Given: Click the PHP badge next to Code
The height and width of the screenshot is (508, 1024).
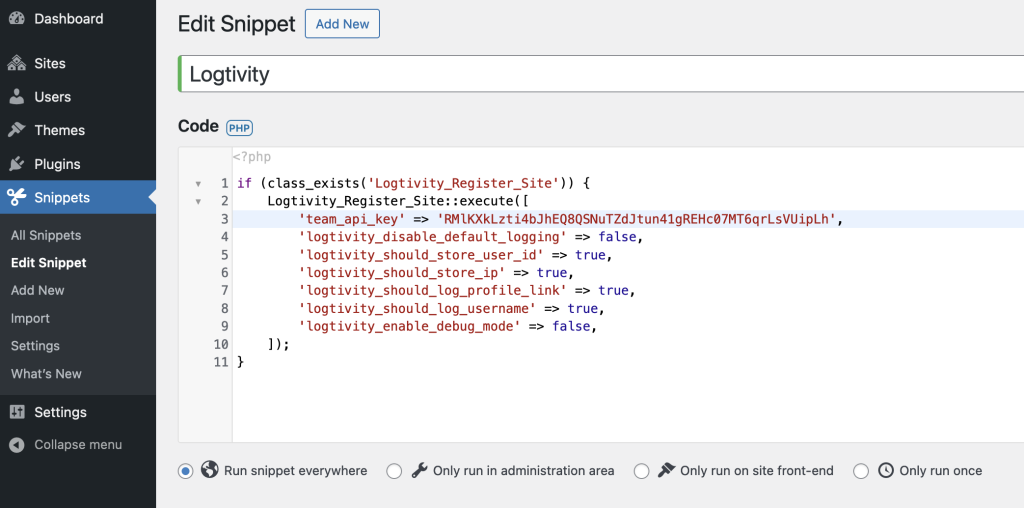Looking at the screenshot, I should click(x=239, y=128).
